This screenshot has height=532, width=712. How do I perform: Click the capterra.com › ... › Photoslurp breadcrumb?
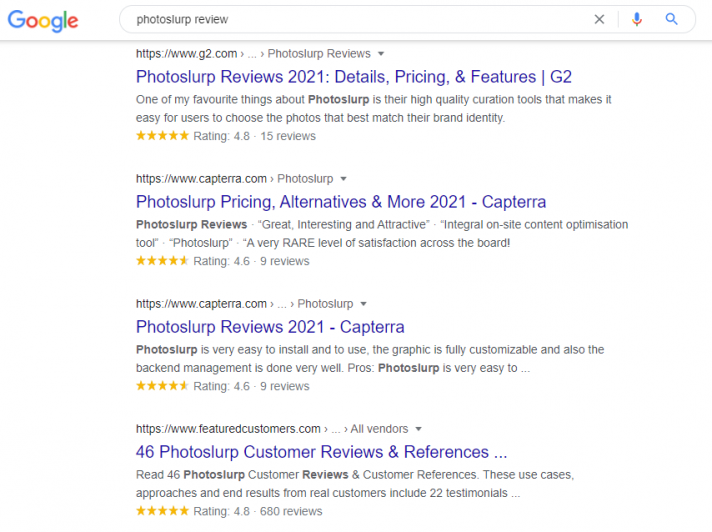244,304
